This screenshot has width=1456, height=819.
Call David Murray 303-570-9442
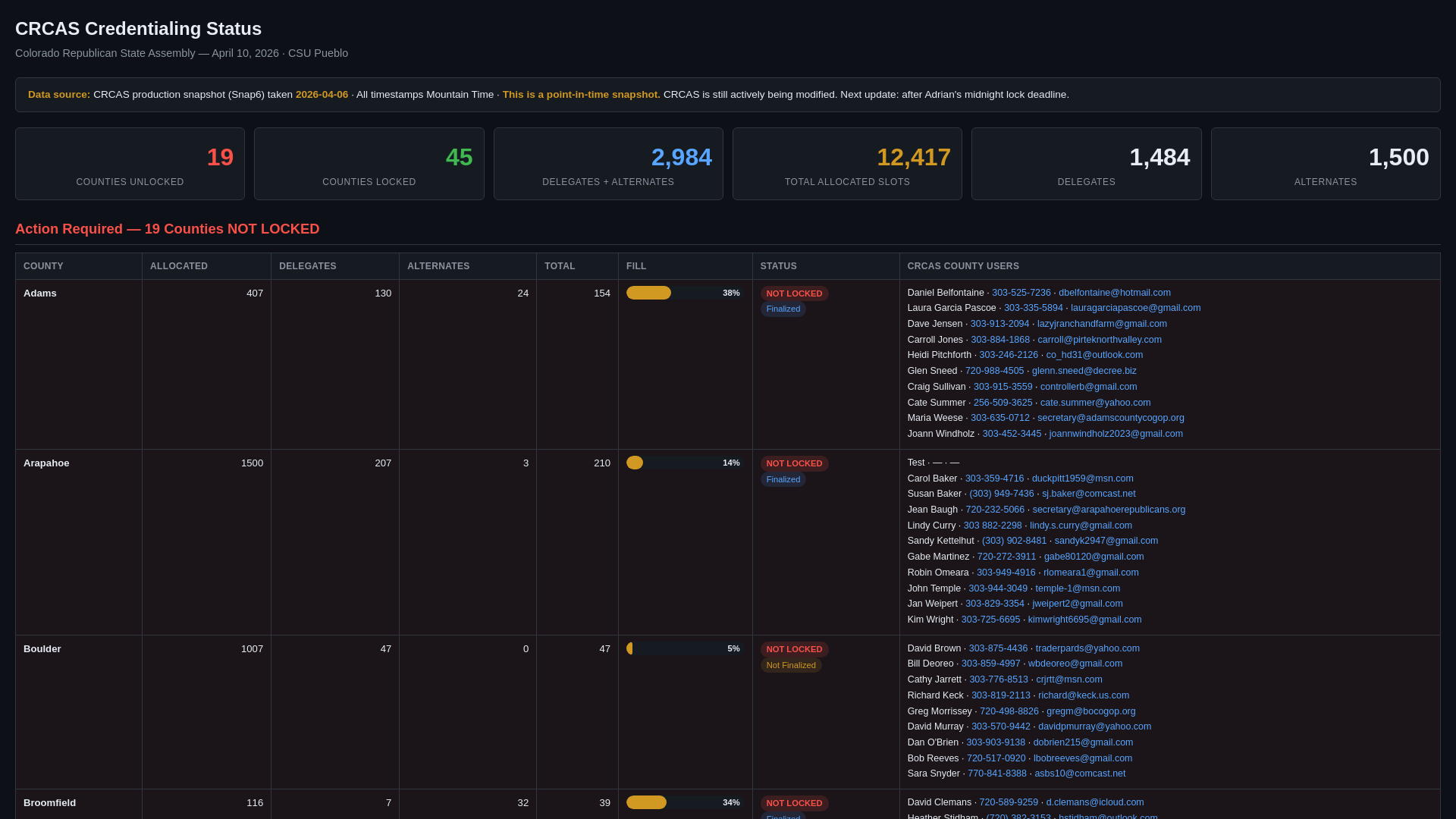(1000, 726)
